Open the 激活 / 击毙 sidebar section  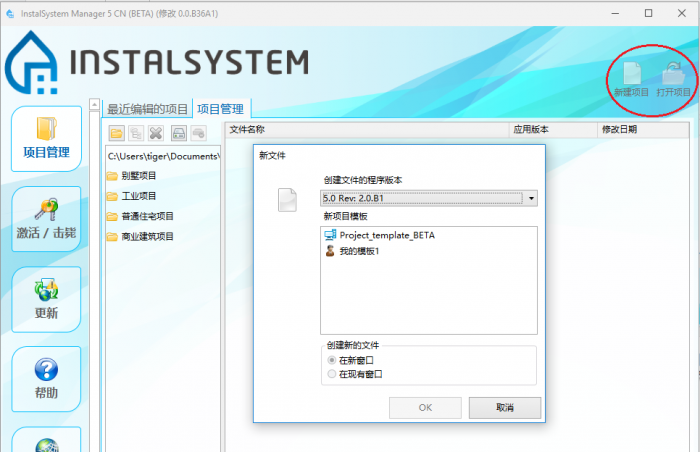point(46,220)
